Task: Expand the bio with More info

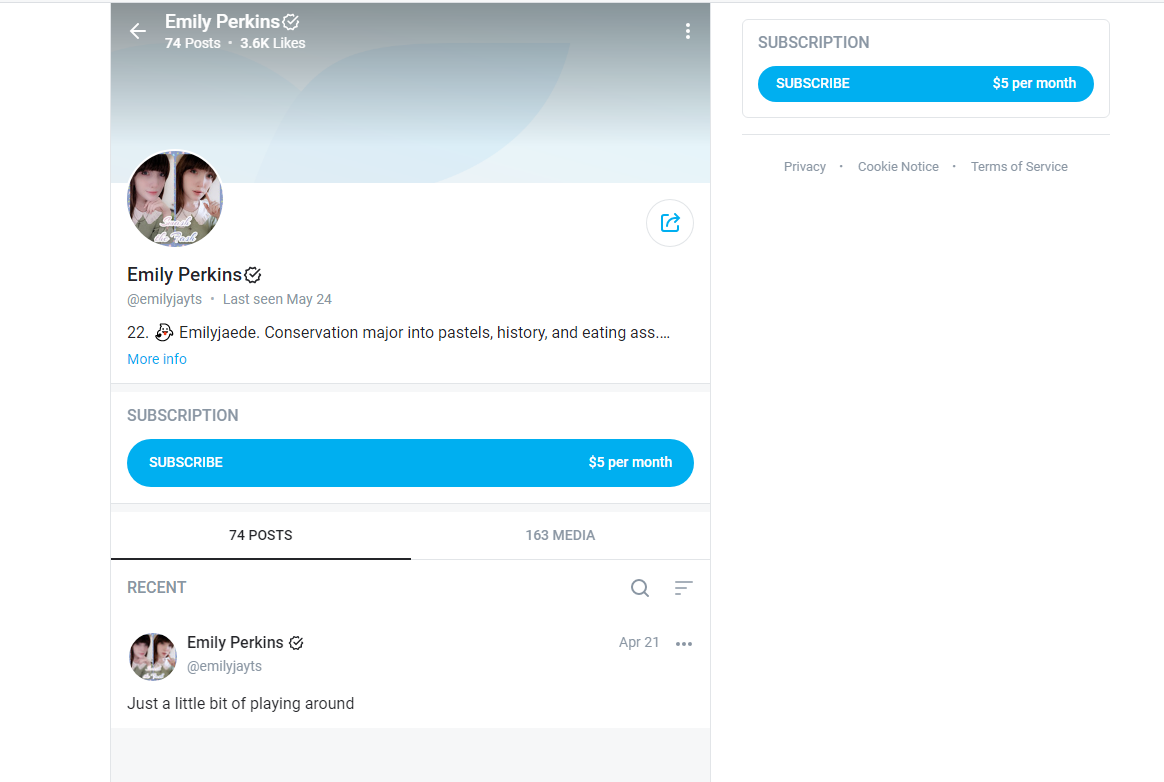Action: pos(157,359)
